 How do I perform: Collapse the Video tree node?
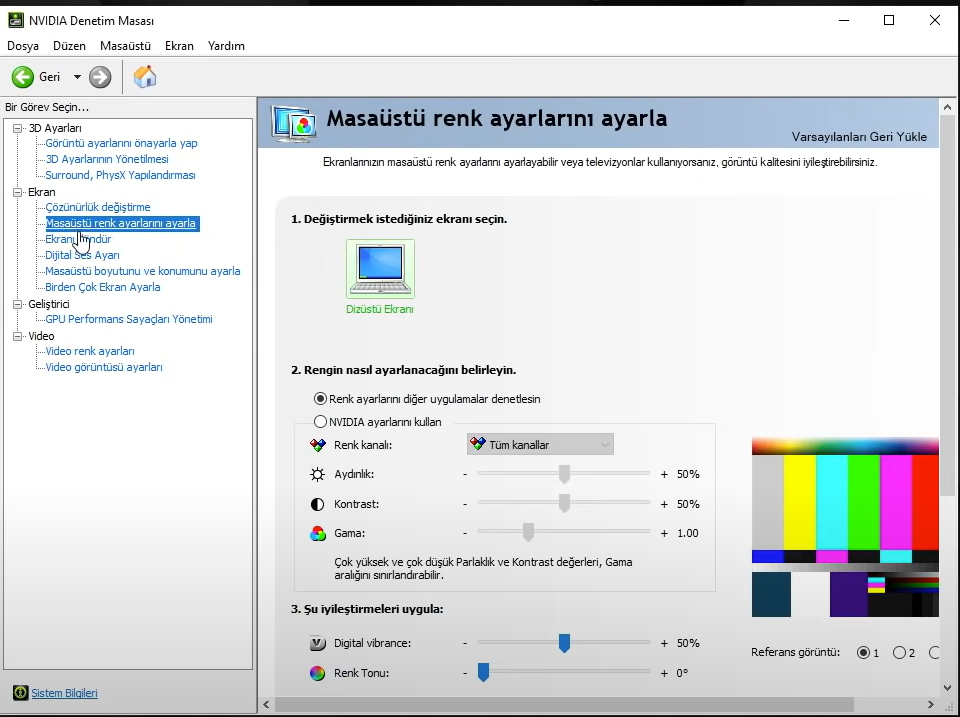coord(18,336)
